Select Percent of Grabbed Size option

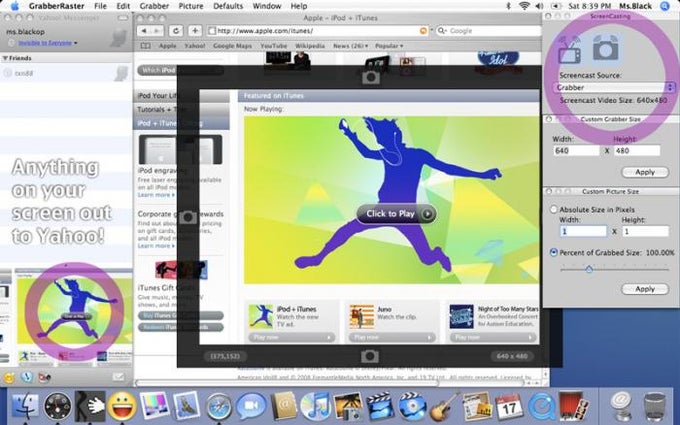[554, 252]
